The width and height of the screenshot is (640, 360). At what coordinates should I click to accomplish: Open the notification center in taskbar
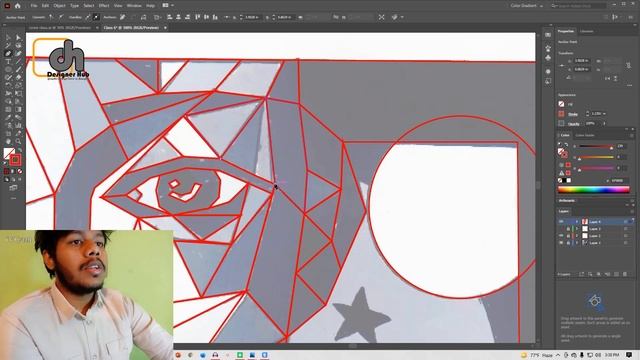click(x=629, y=355)
